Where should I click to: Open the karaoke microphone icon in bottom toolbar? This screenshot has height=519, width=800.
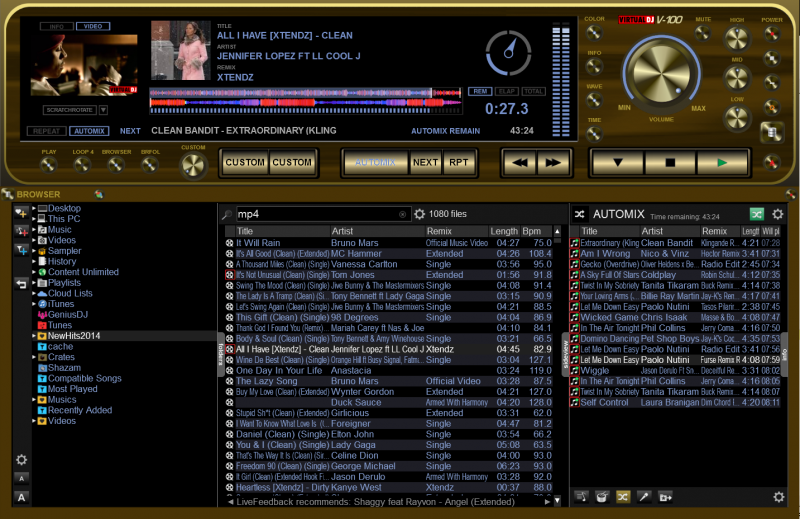pyautogui.click(x=644, y=497)
